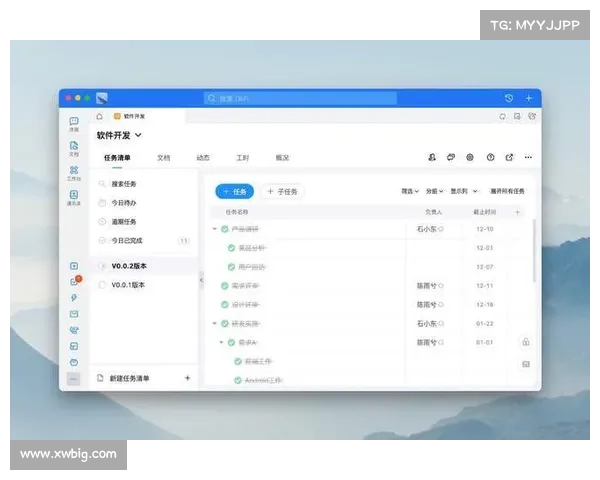Collapse the 研发实施 task tree row
The image size is (600, 480).
pos(214,324)
